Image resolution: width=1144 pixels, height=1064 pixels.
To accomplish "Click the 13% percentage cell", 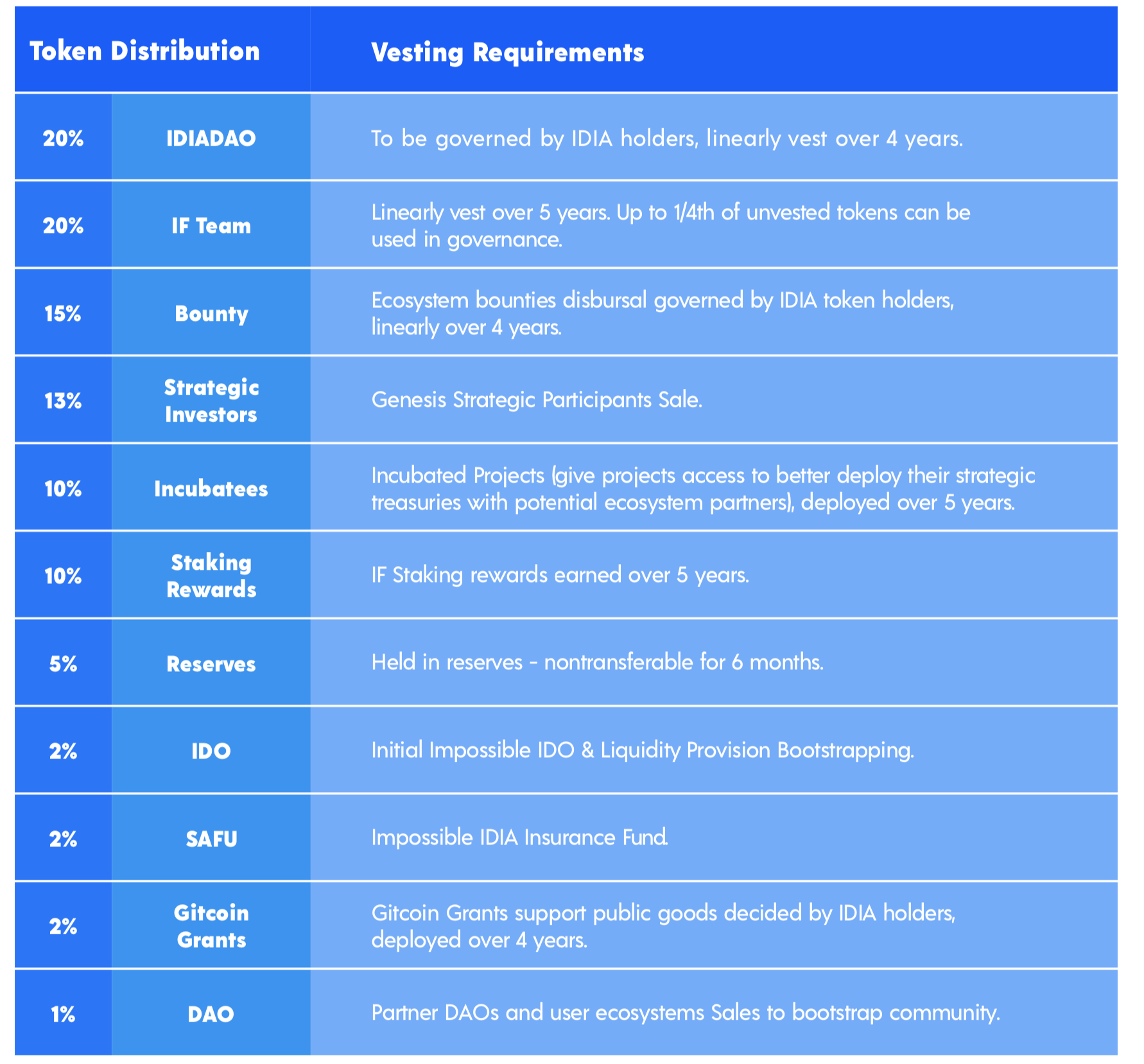I will (63, 400).
